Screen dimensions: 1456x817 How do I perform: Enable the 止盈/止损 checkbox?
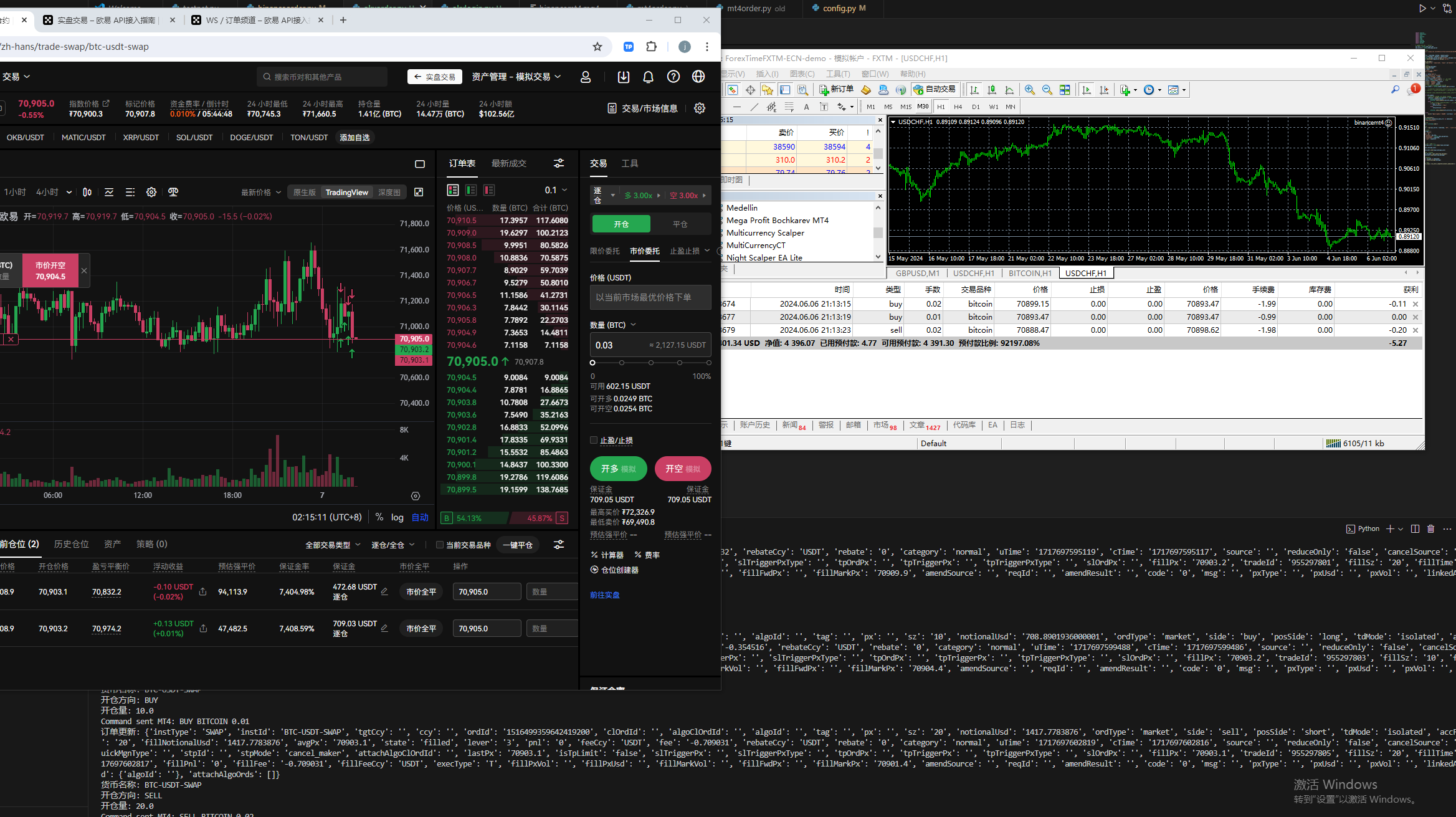click(594, 441)
